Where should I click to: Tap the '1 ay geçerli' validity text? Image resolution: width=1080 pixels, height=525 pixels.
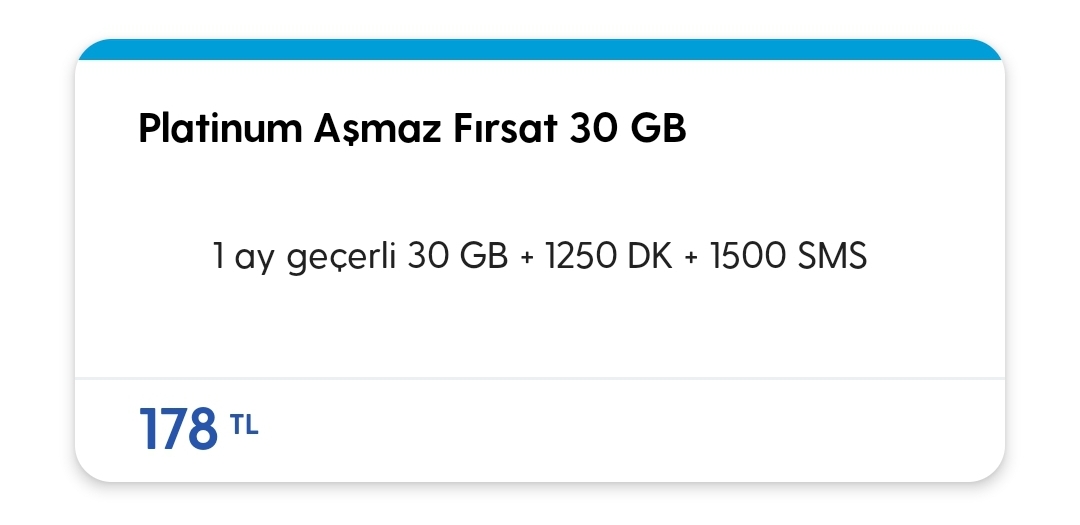(x=304, y=258)
